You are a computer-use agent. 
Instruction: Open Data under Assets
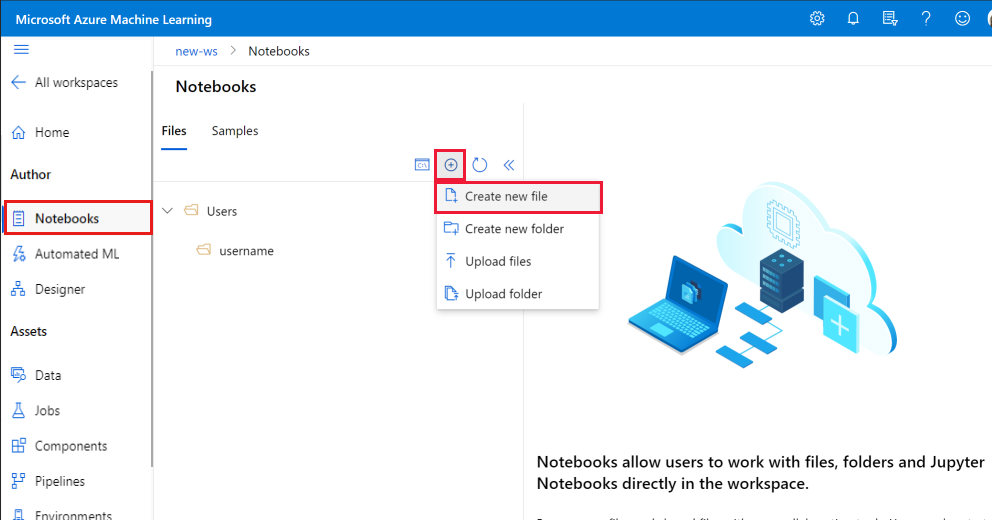click(36, 375)
